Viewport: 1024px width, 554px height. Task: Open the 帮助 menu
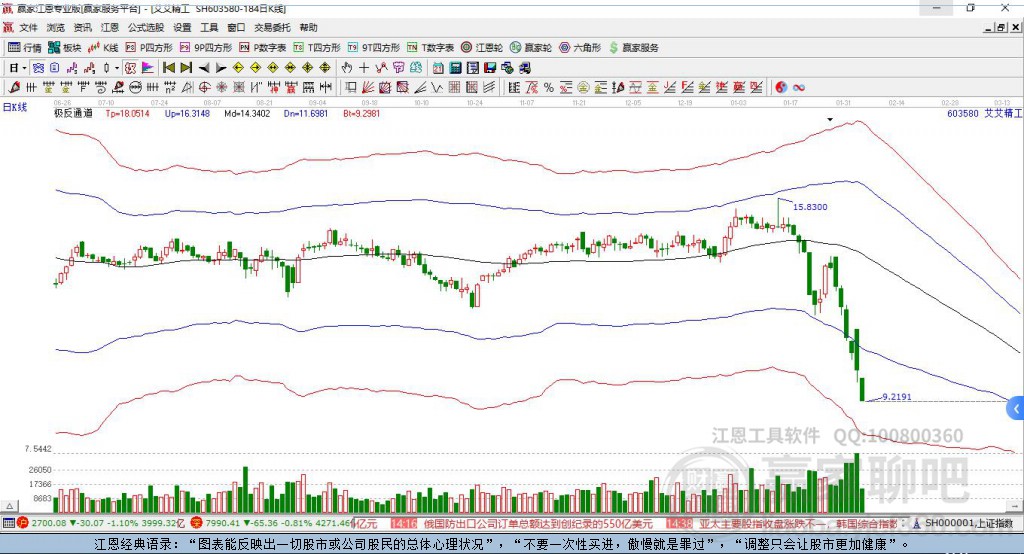[308, 27]
